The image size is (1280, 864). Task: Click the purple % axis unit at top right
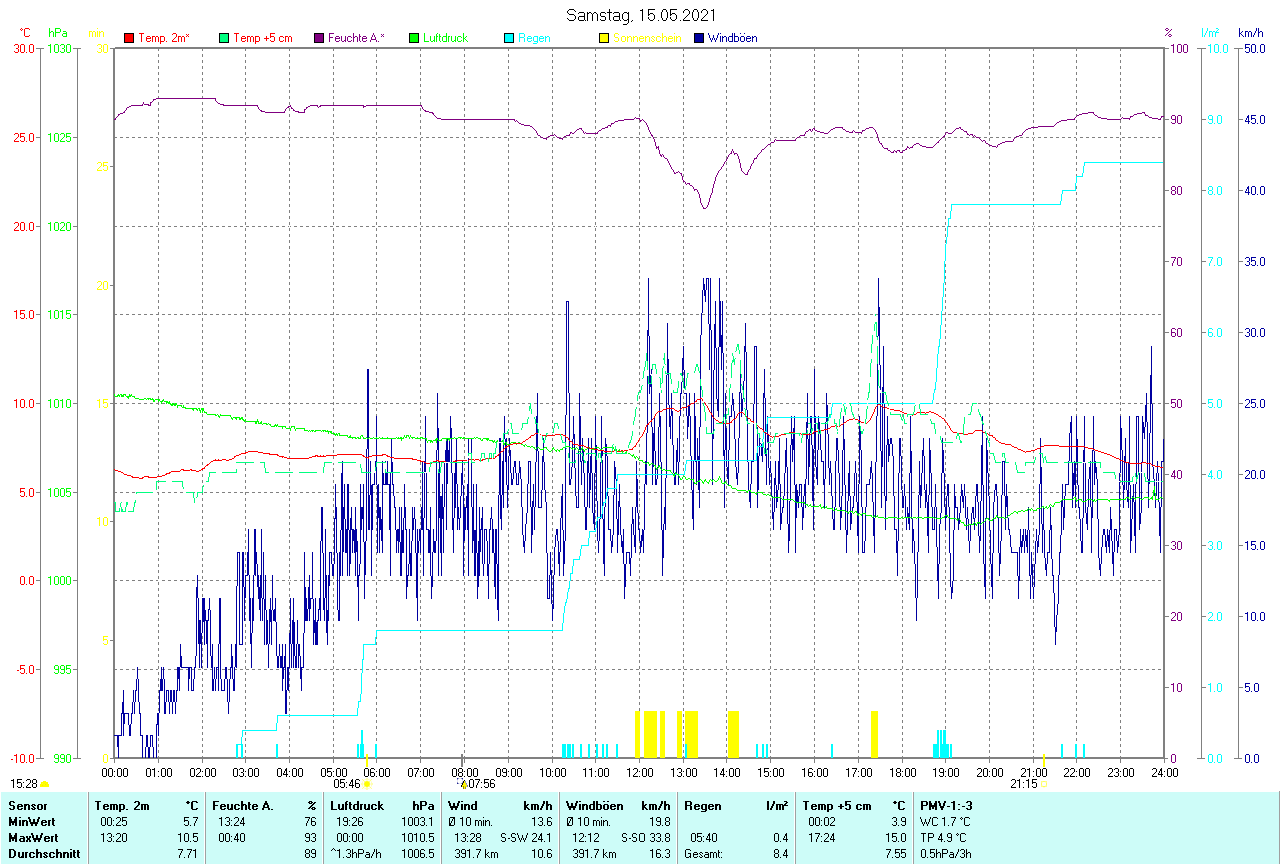pyautogui.click(x=1169, y=33)
